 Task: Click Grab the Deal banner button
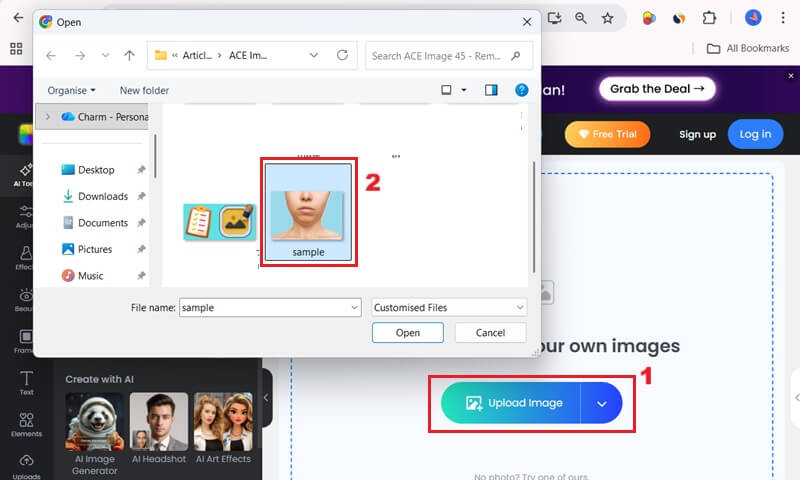[x=657, y=89]
